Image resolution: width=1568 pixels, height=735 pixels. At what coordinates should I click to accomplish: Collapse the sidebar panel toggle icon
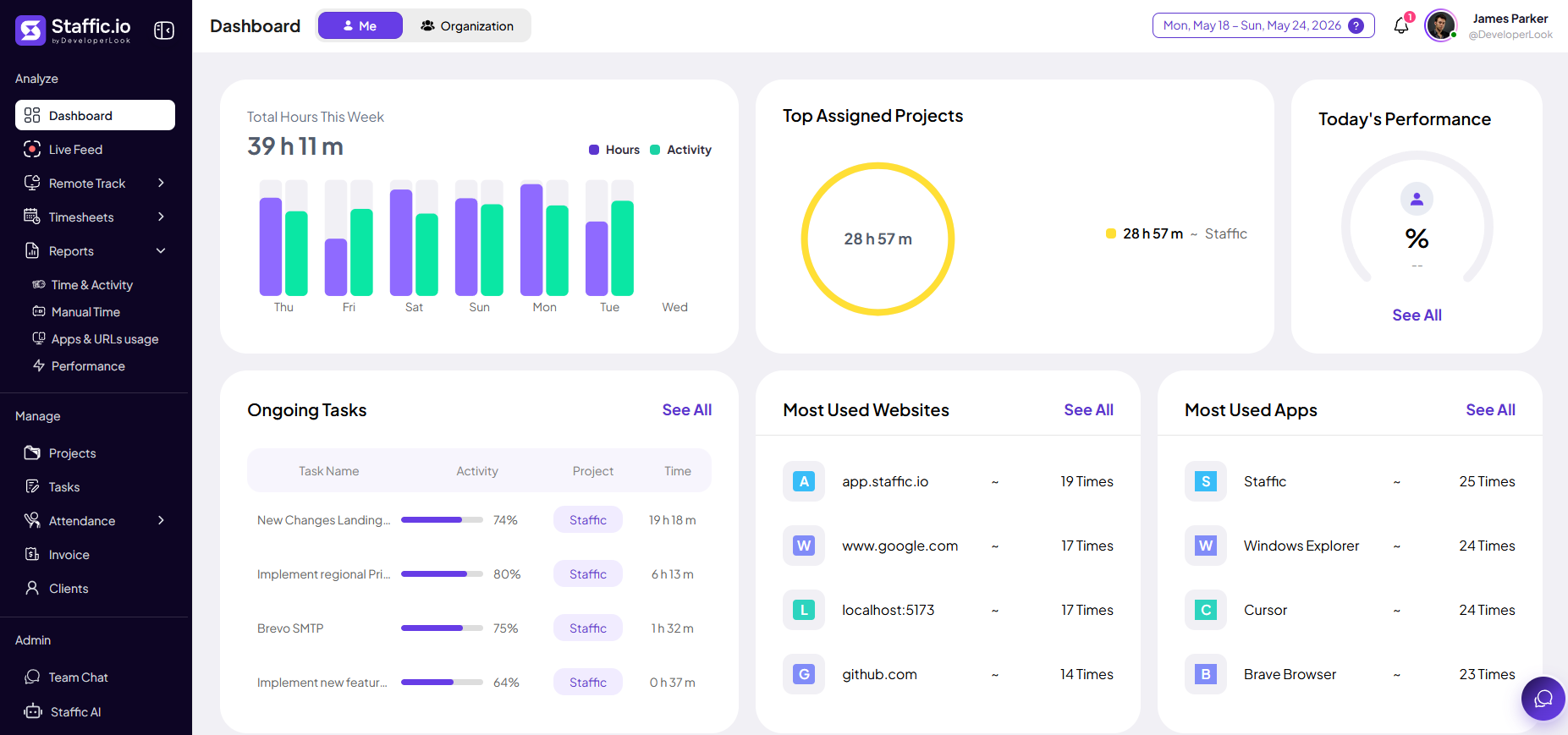(x=164, y=30)
